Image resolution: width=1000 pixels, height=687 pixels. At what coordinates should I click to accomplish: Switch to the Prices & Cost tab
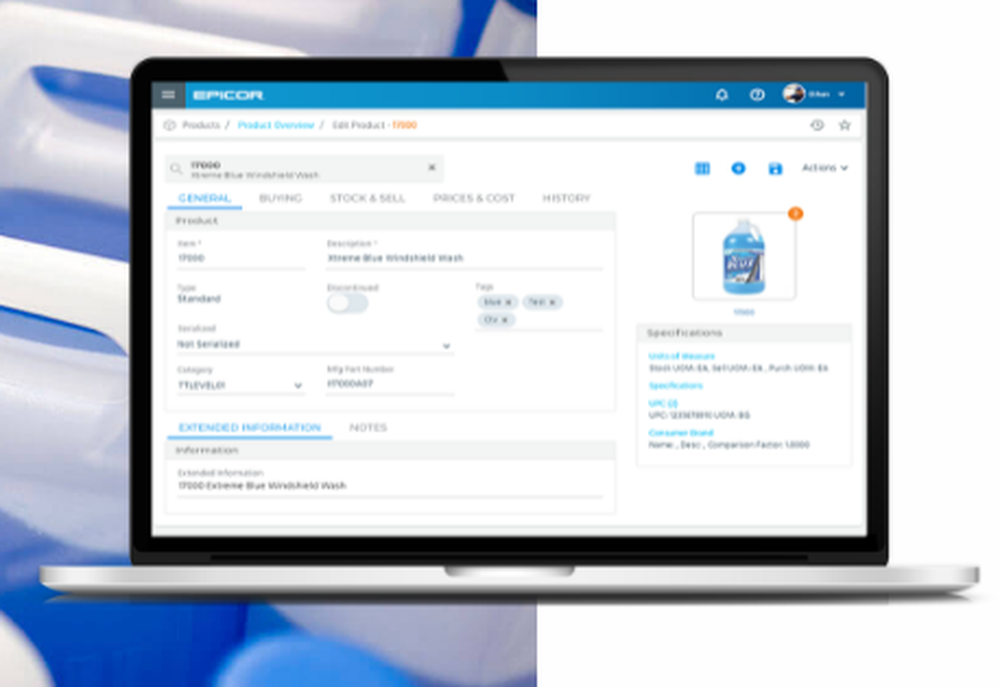(x=474, y=198)
